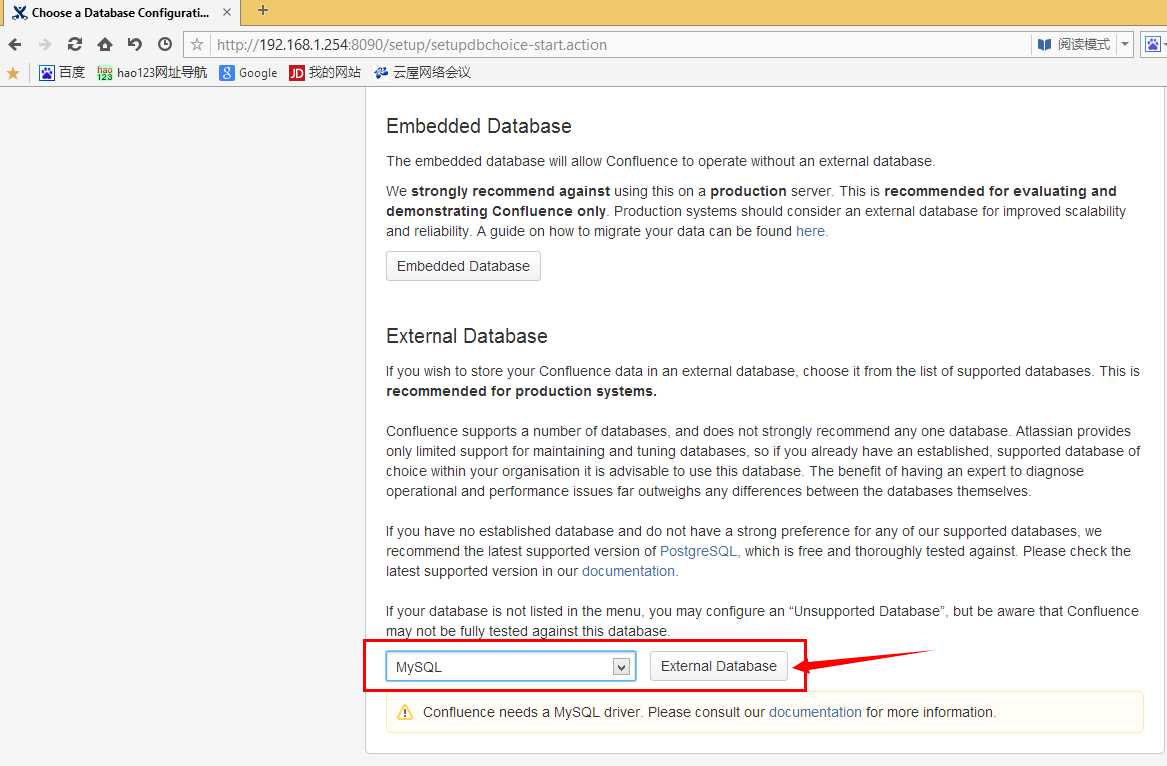Open MySQL driver documentation link in warning
The width and height of the screenshot is (1167, 766).
pyautogui.click(x=815, y=712)
